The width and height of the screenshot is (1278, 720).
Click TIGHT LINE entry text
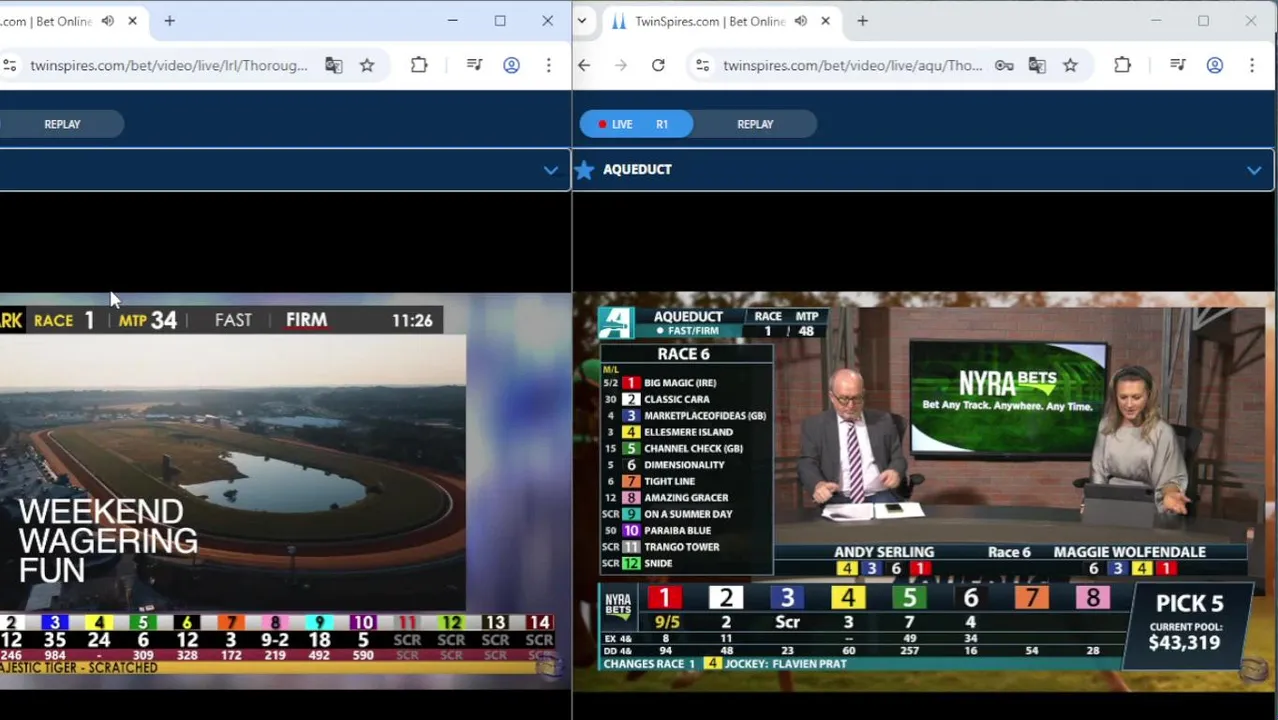(669, 481)
